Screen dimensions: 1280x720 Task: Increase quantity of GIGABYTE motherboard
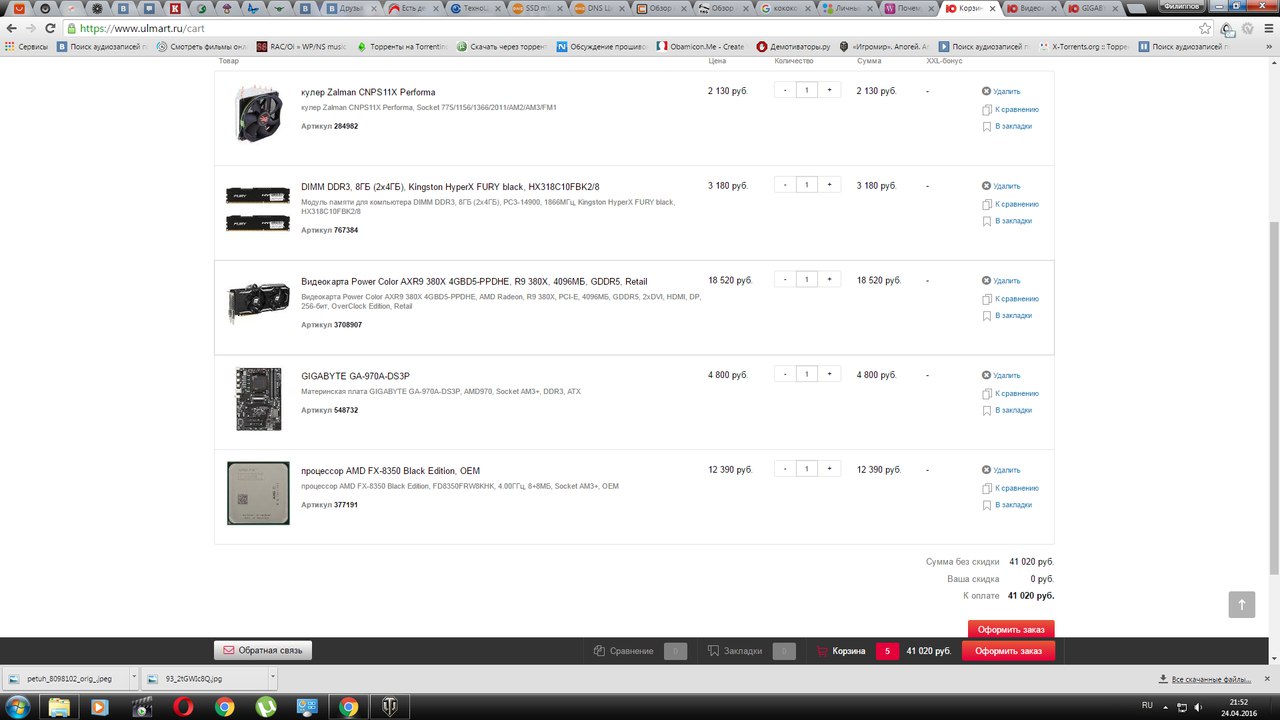pos(829,374)
